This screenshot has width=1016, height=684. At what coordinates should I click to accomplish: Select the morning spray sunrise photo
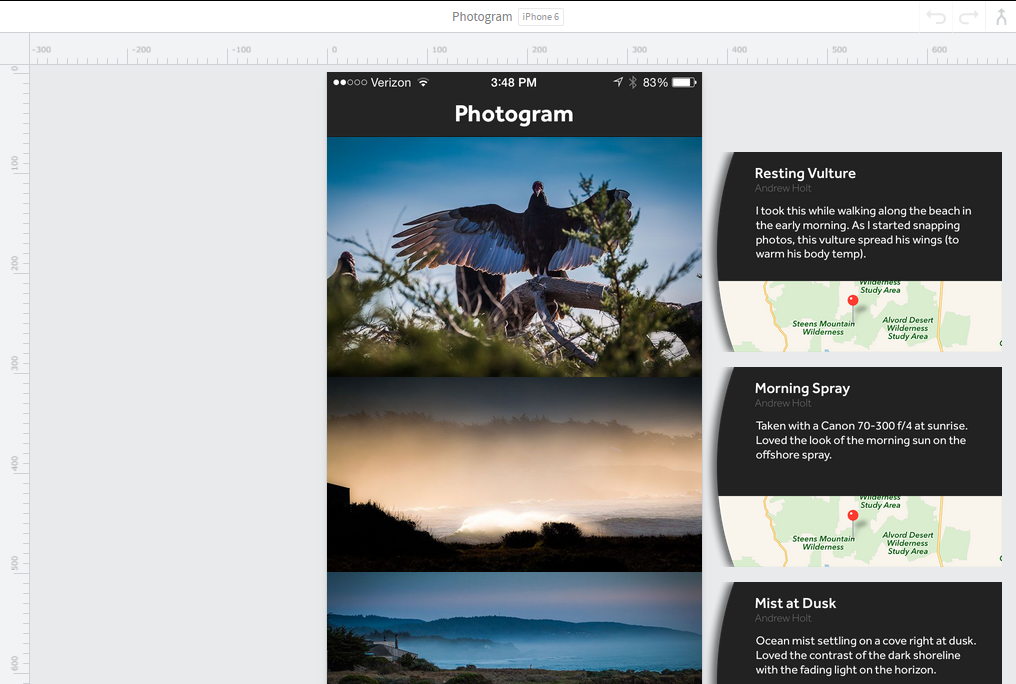(x=514, y=474)
